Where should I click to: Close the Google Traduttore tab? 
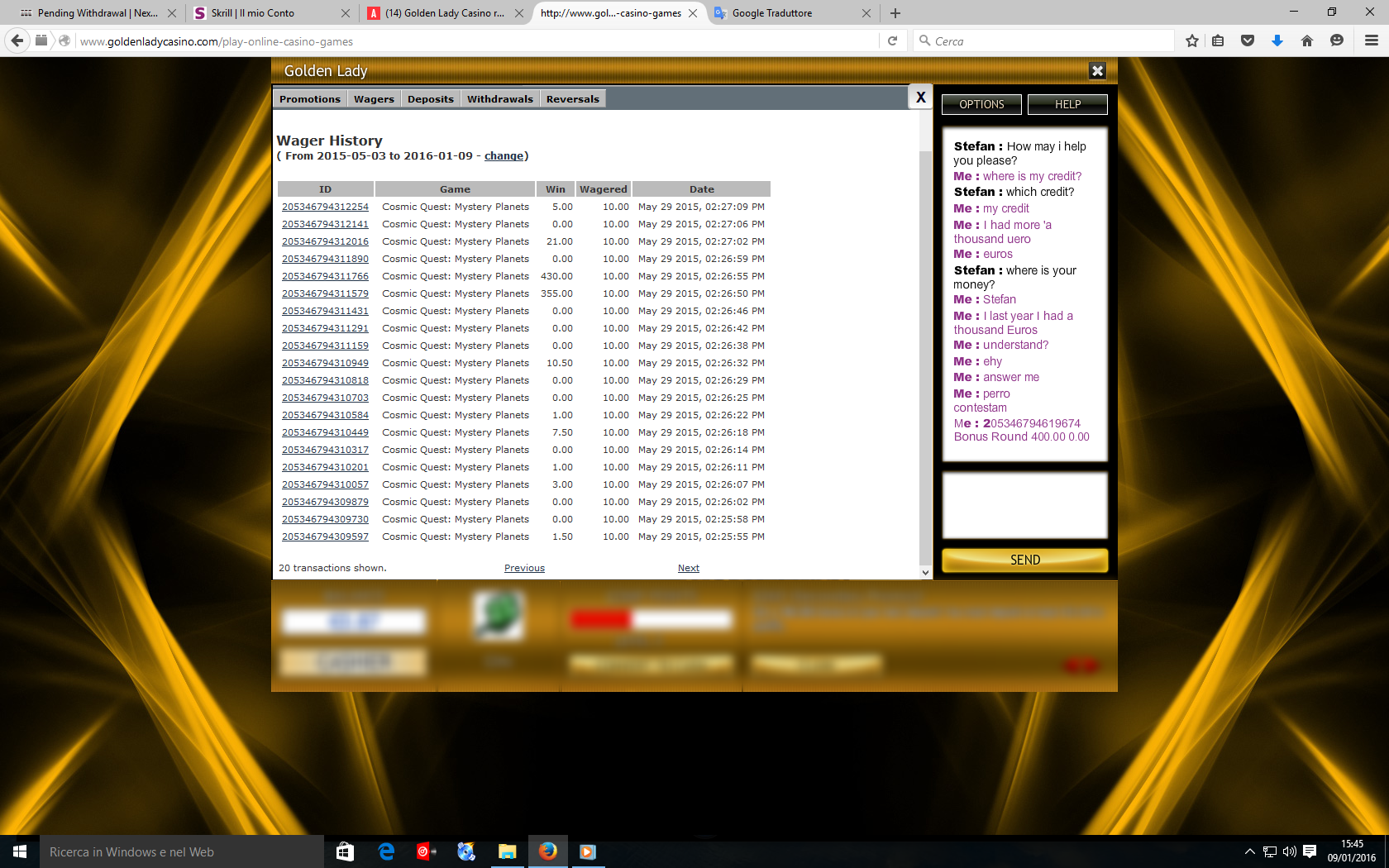pos(866,13)
